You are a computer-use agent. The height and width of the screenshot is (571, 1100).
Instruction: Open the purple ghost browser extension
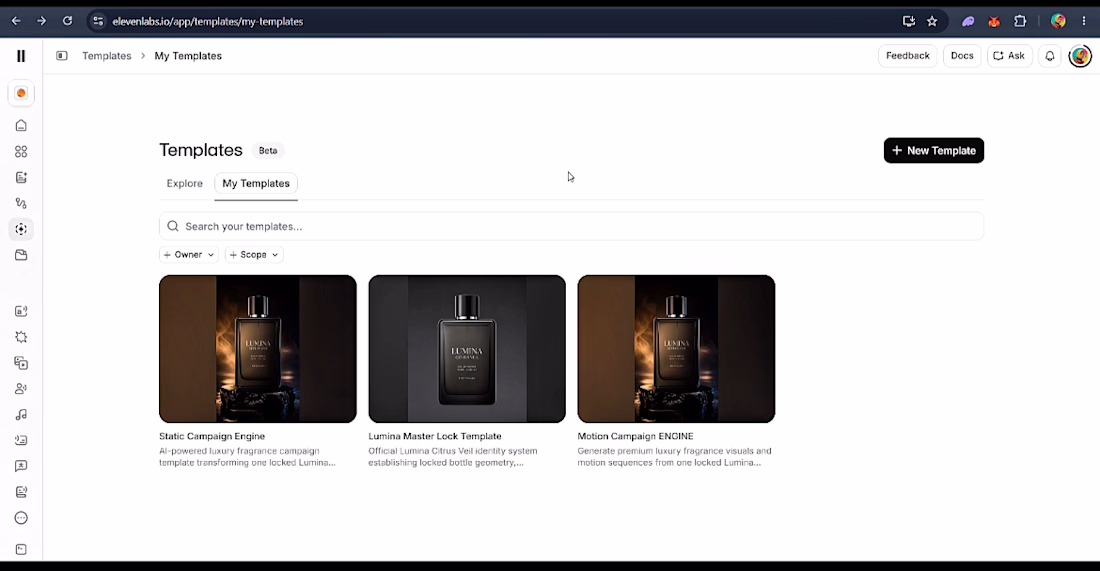[x=968, y=21]
